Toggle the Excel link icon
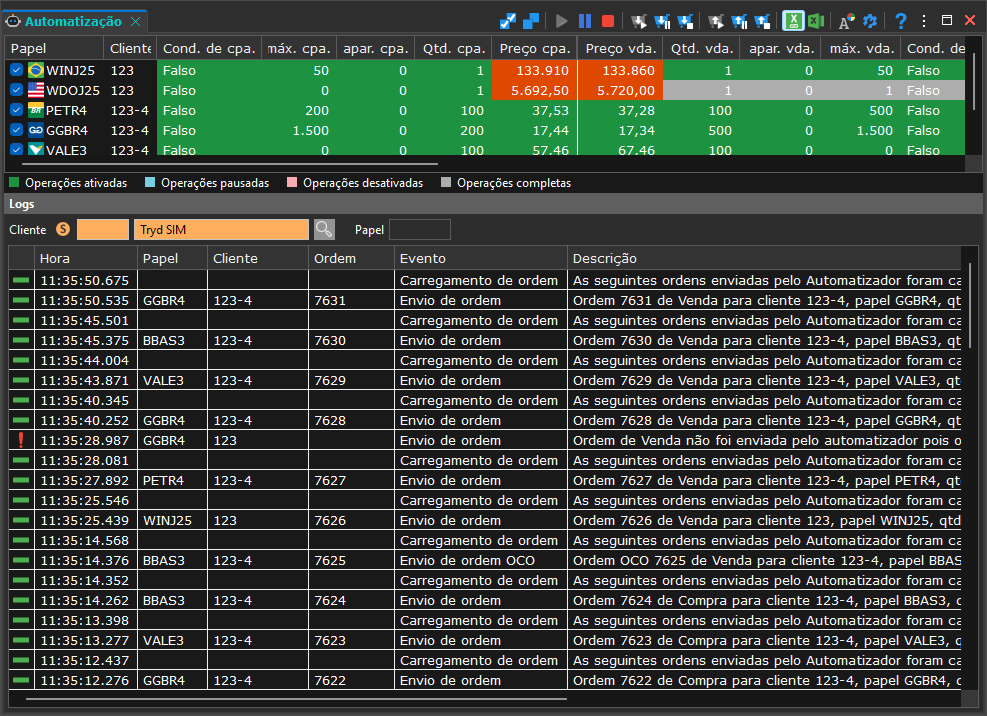 [794, 21]
